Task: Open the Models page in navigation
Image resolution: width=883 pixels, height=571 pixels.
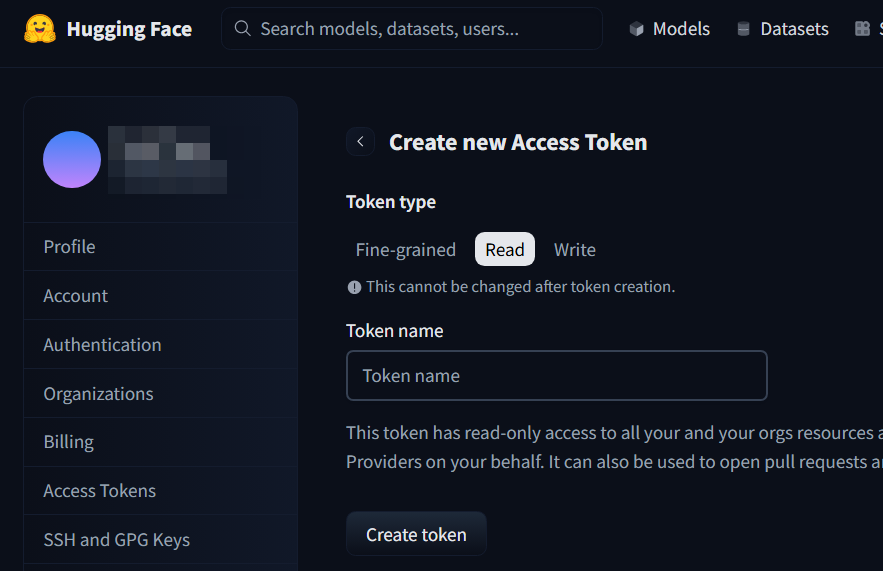Action: [680, 29]
